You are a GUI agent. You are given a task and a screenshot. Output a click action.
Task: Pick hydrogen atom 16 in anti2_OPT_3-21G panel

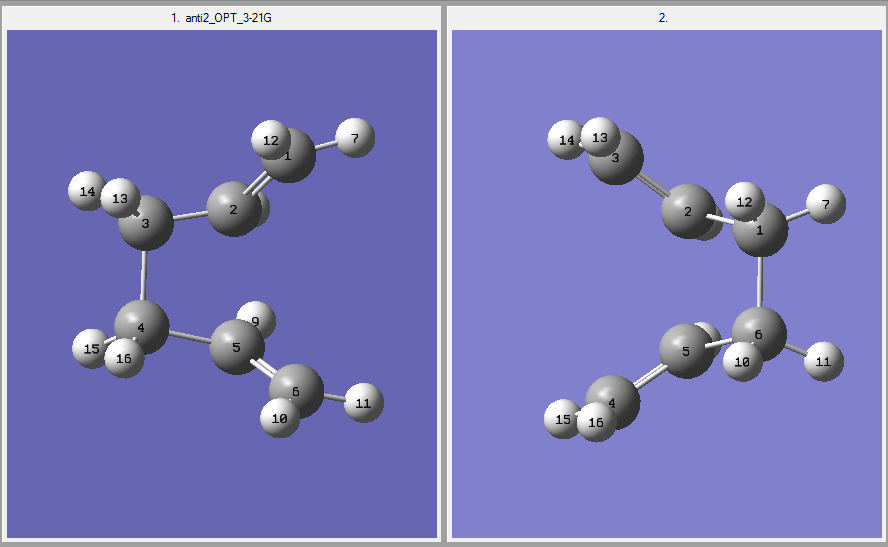pos(124,358)
